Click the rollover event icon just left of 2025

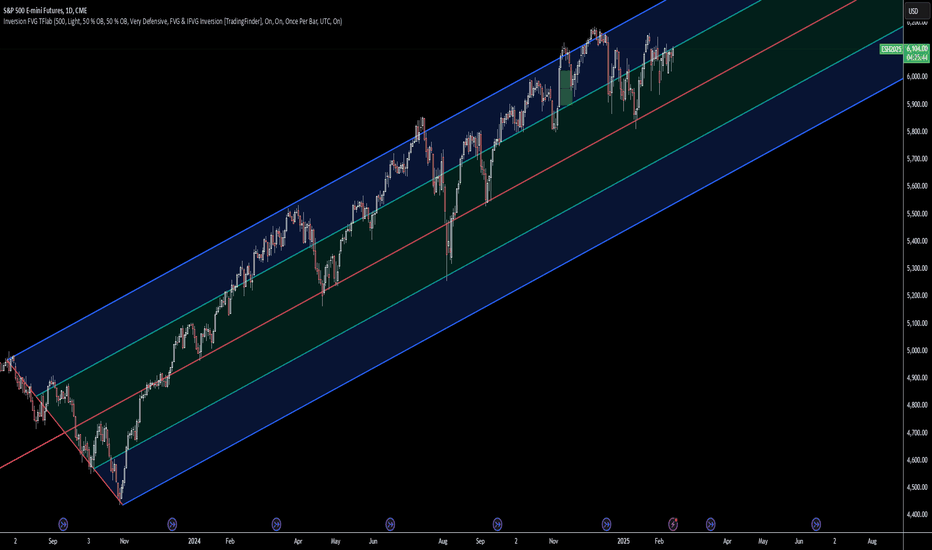606,524
